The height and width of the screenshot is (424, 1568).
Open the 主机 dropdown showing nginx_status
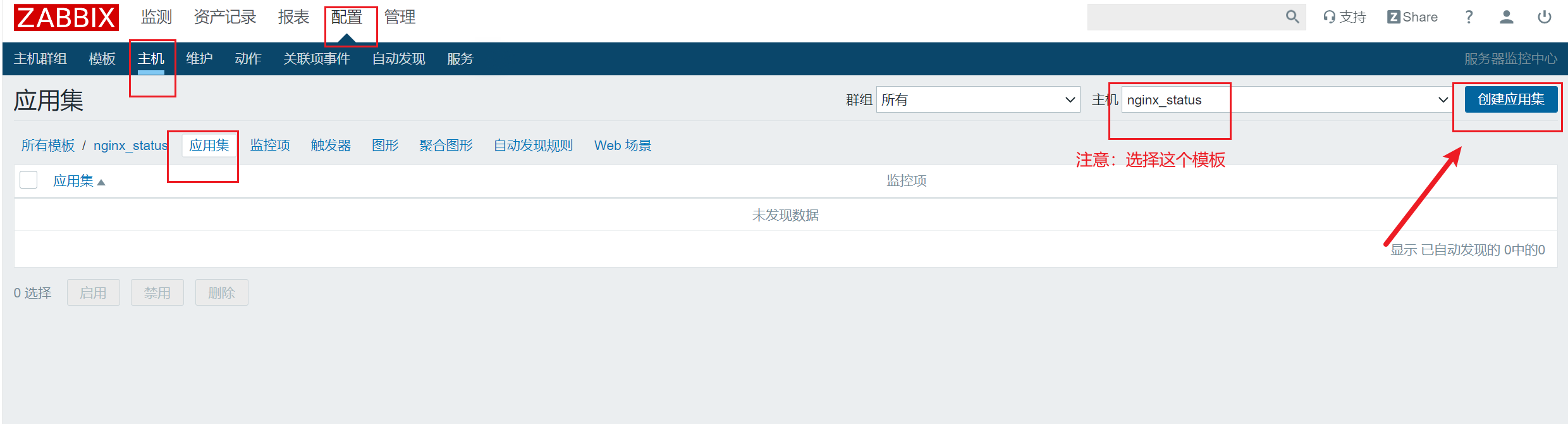click(1287, 99)
